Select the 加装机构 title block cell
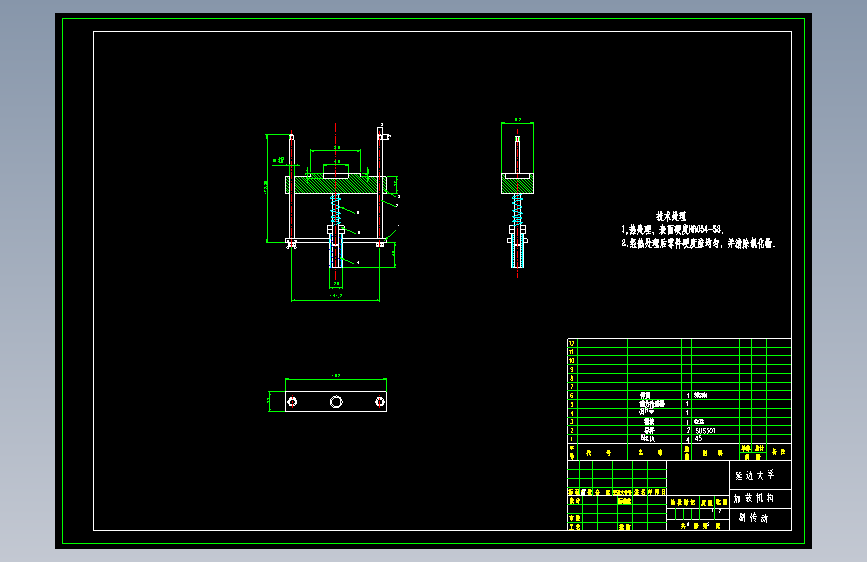Viewport: 867px width, 562px height. point(754,498)
